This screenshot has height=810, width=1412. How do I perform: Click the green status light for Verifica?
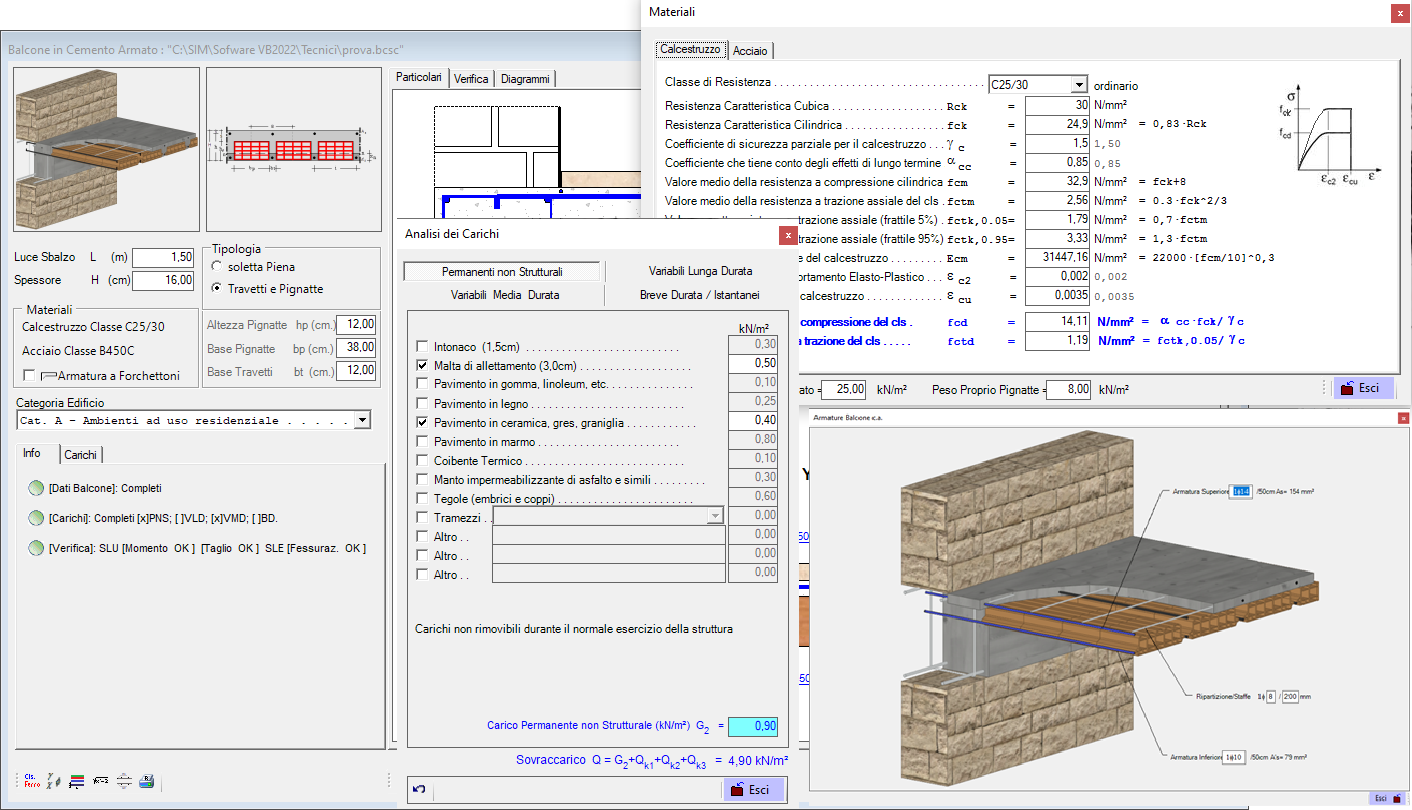(x=37, y=548)
